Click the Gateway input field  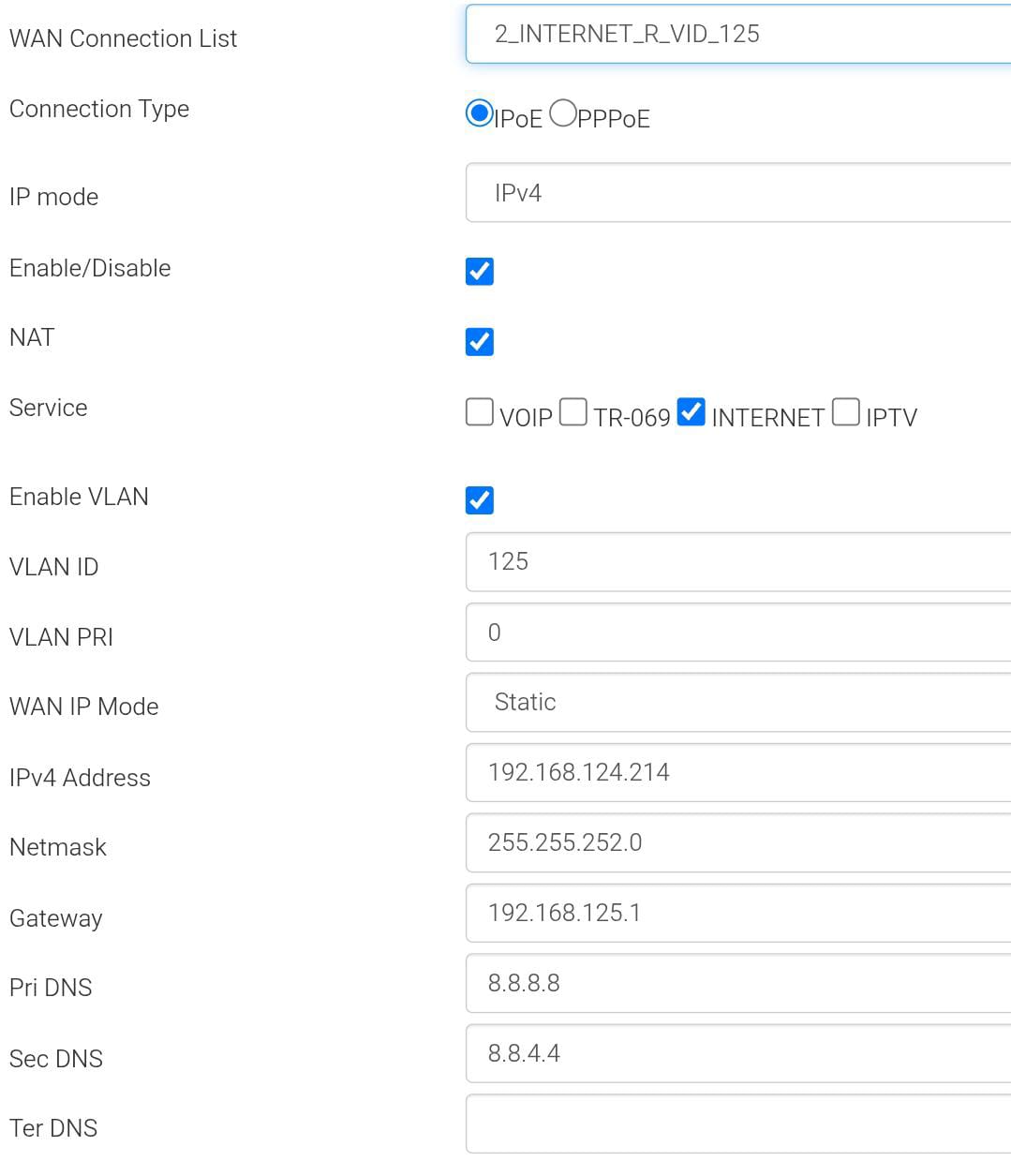738,914
